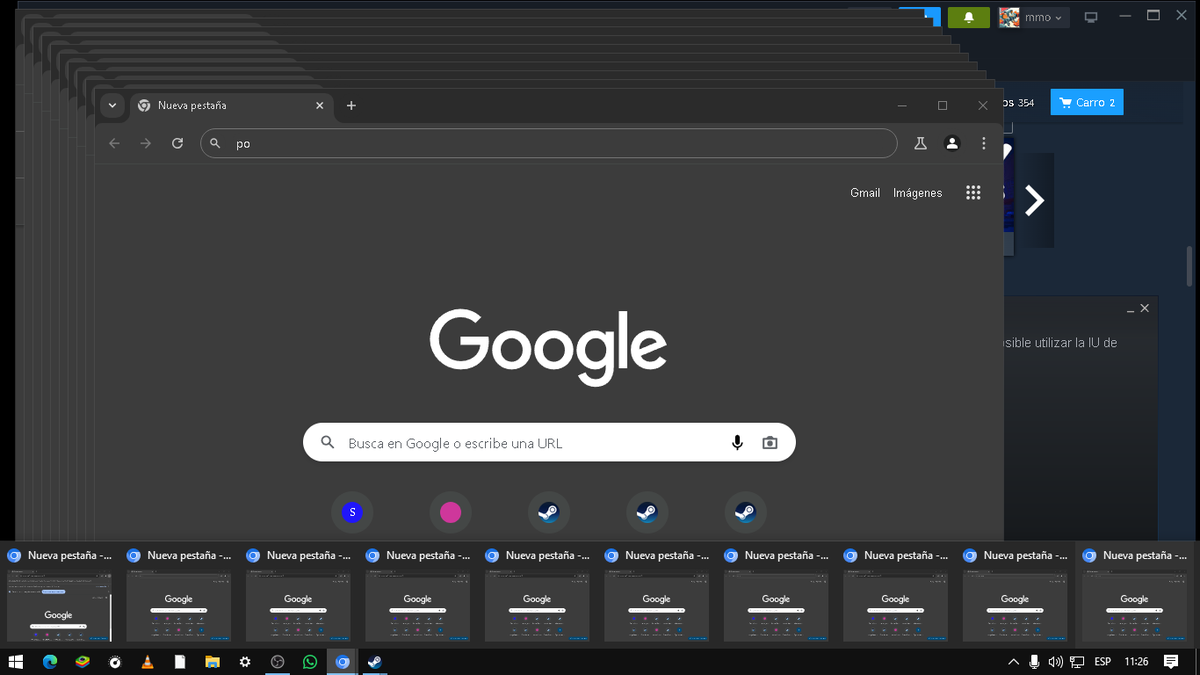The image size is (1200, 675).
Task: Open the Google apps grid
Action: pyautogui.click(x=973, y=193)
